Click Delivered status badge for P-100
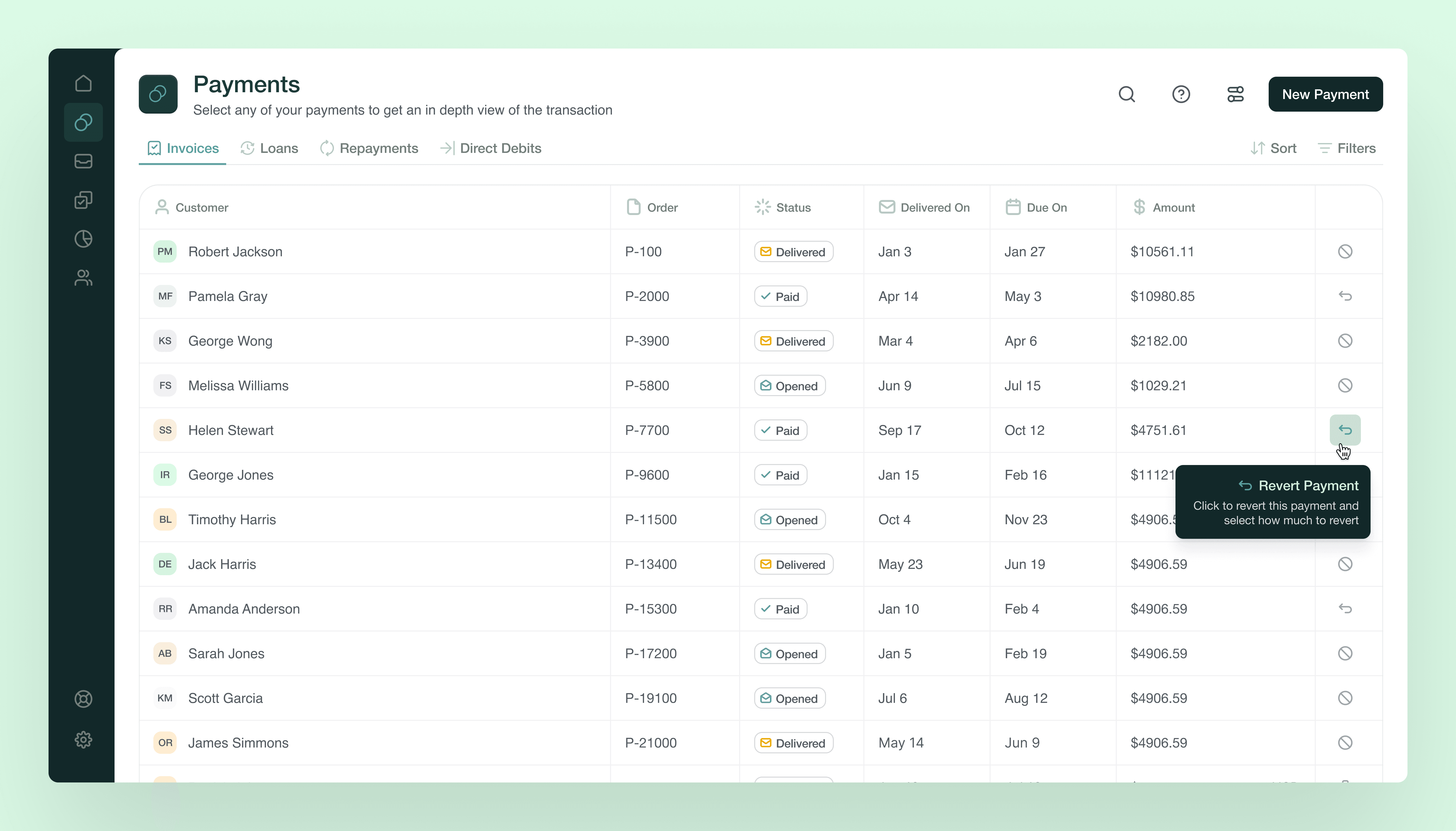Image resolution: width=1456 pixels, height=831 pixels. [x=794, y=252]
